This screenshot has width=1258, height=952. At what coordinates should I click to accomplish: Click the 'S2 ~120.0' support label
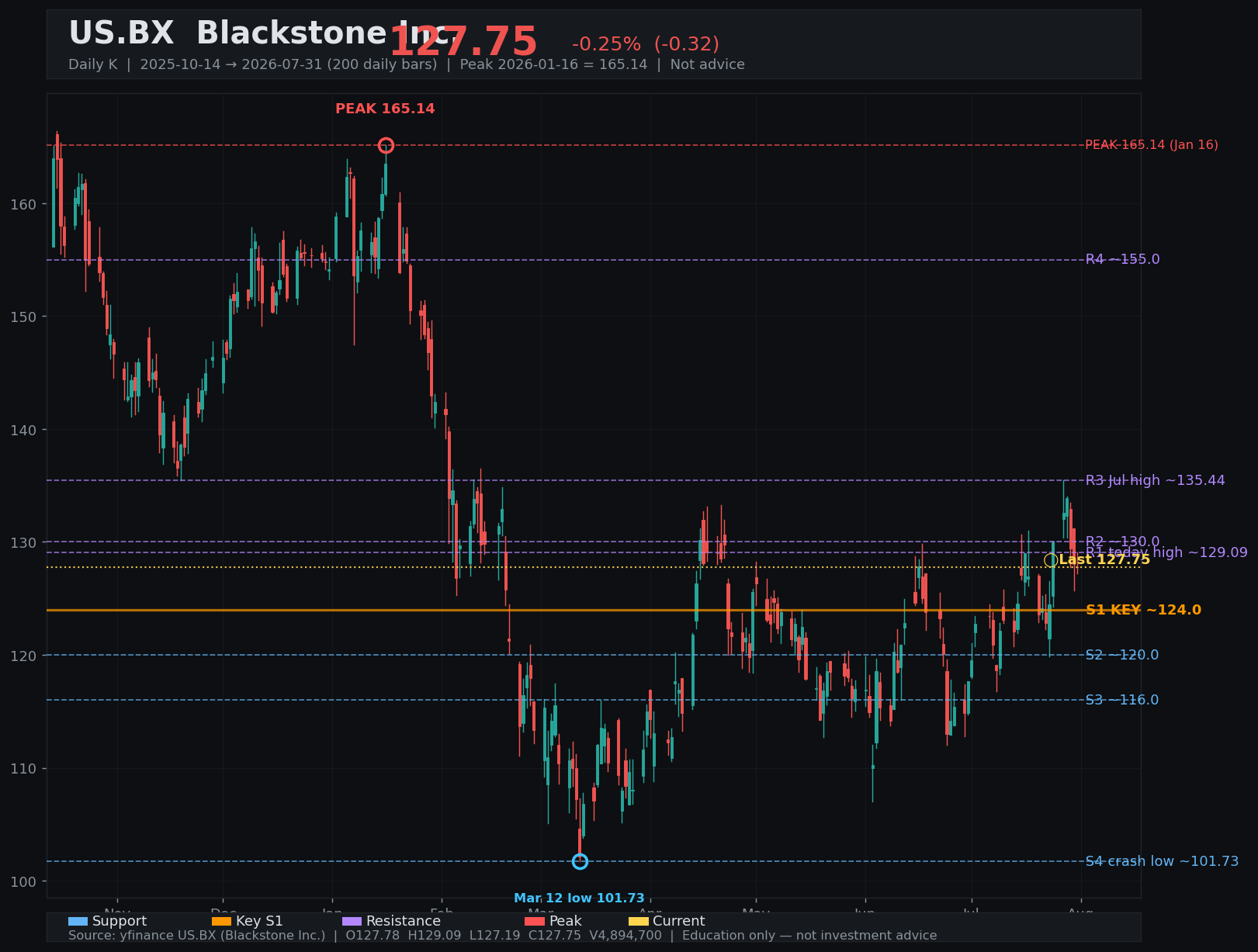[1121, 655]
